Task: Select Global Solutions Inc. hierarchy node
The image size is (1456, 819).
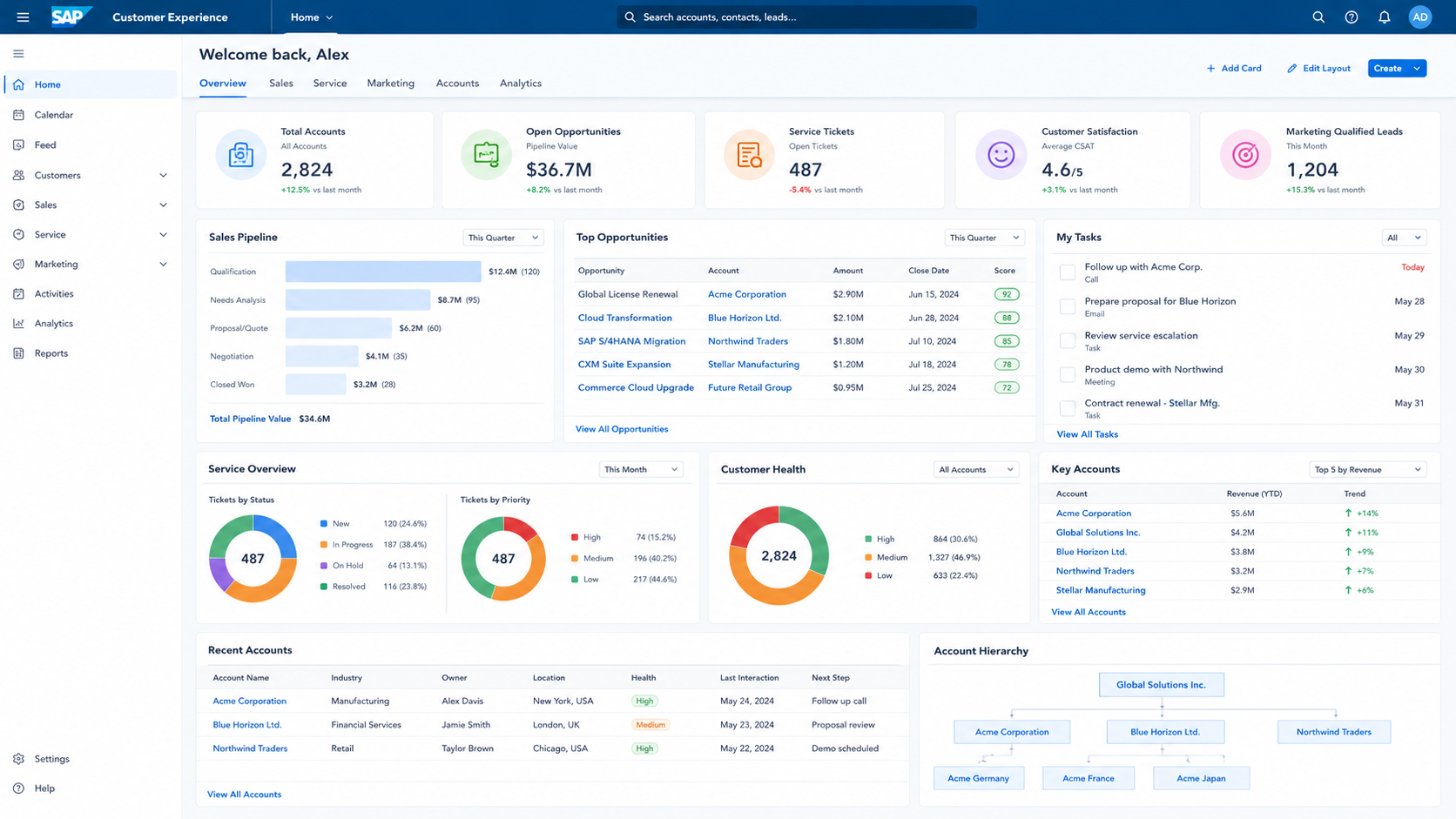Action: [1161, 685]
